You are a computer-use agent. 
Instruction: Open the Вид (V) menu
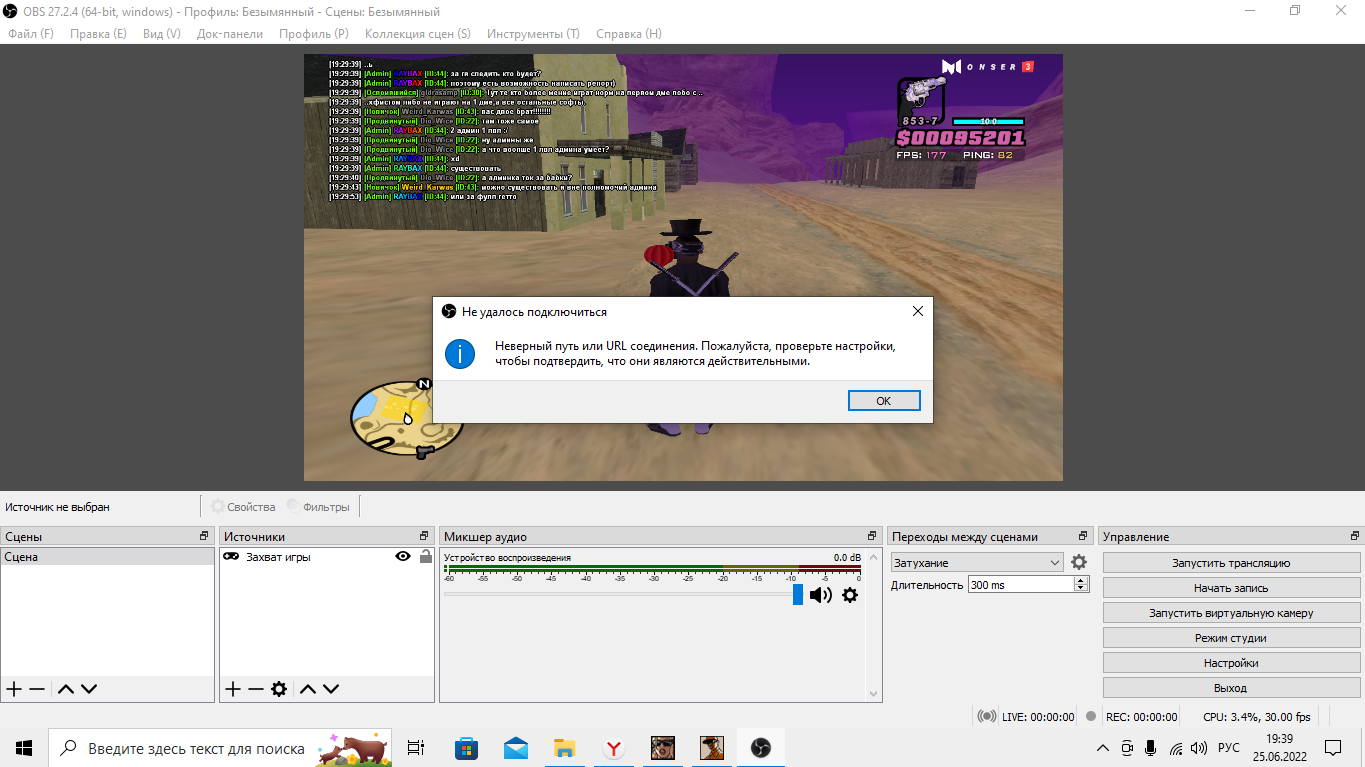(x=162, y=33)
